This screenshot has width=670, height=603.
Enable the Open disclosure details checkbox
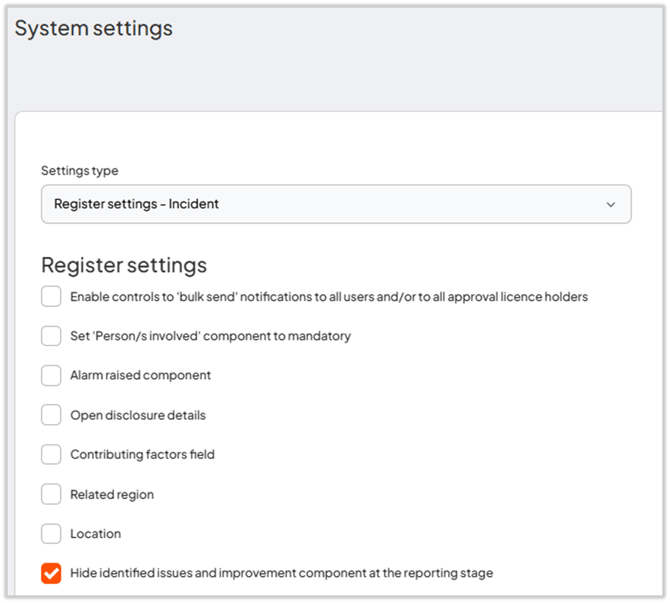point(51,415)
